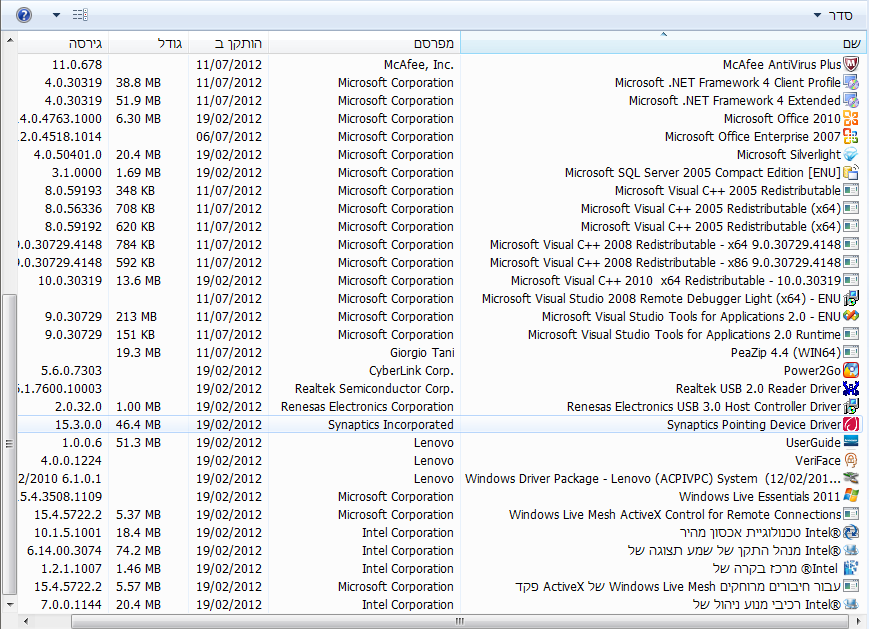
Task: Click the Microsoft Office Enterprise 2007 icon
Action: [851, 136]
